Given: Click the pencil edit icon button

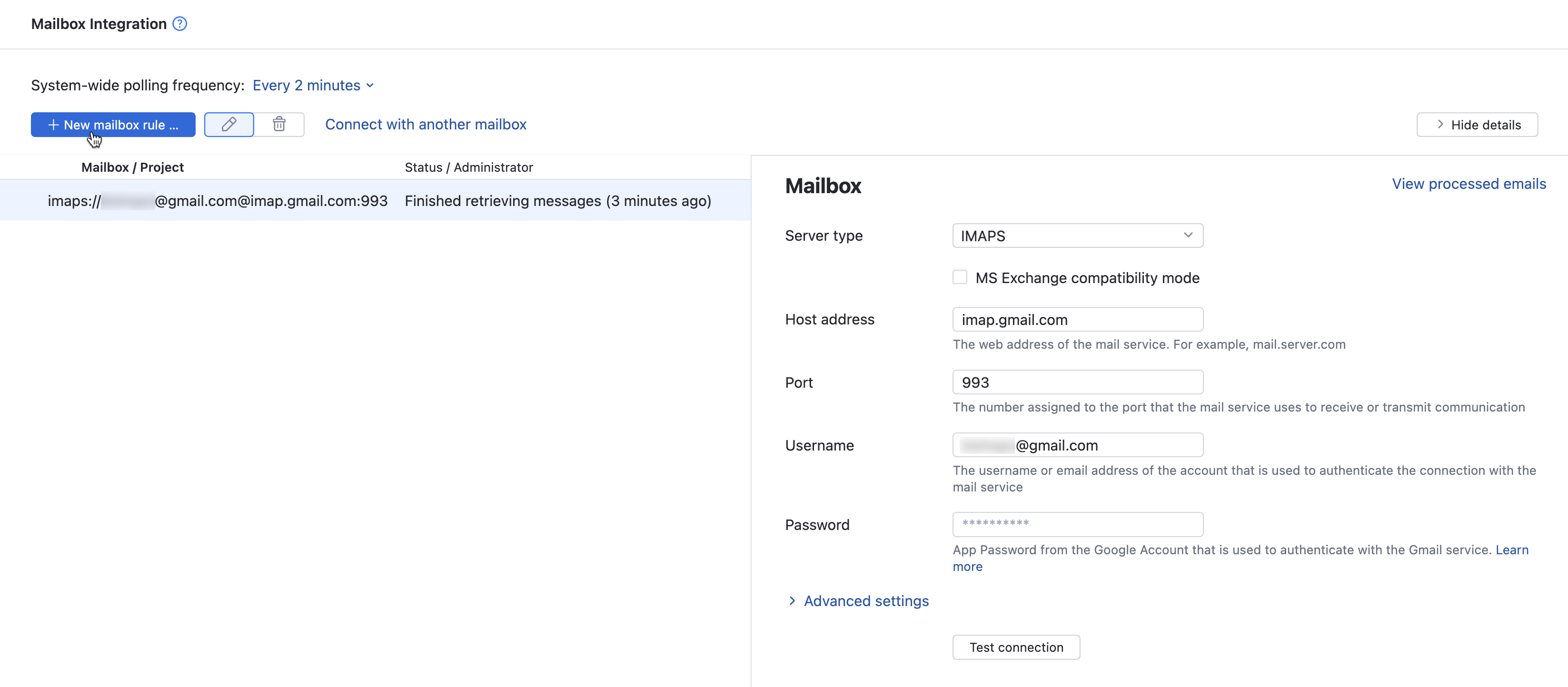Looking at the screenshot, I should [x=229, y=125].
